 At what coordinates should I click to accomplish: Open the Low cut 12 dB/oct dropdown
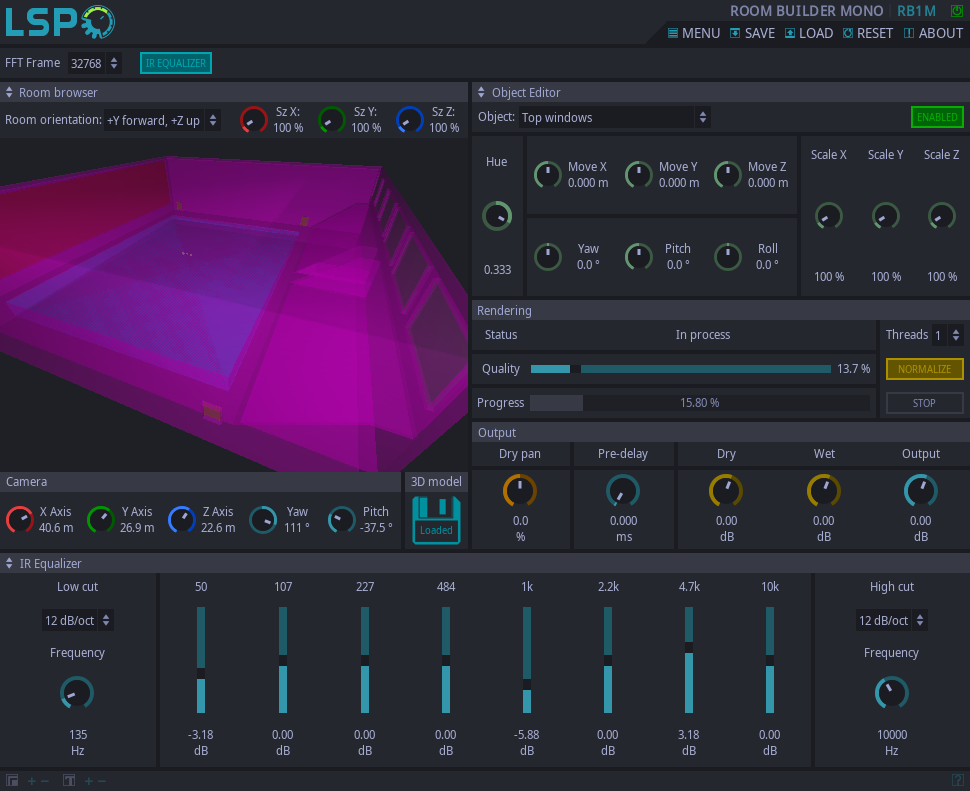click(x=77, y=620)
